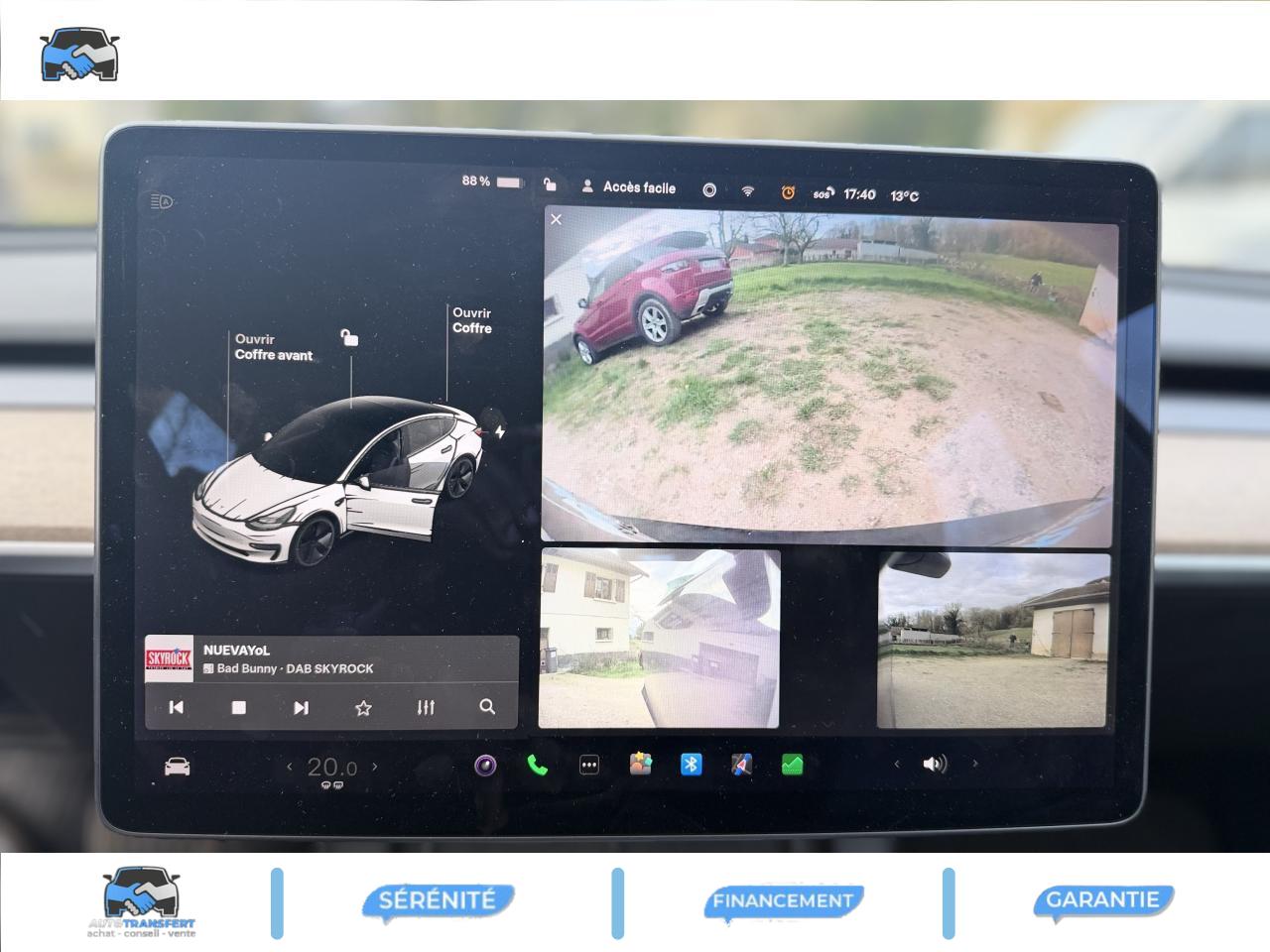Image resolution: width=1270 pixels, height=952 pixels.
Task: Show all apps with three-dots icon
Action: [x=588, y=765]
